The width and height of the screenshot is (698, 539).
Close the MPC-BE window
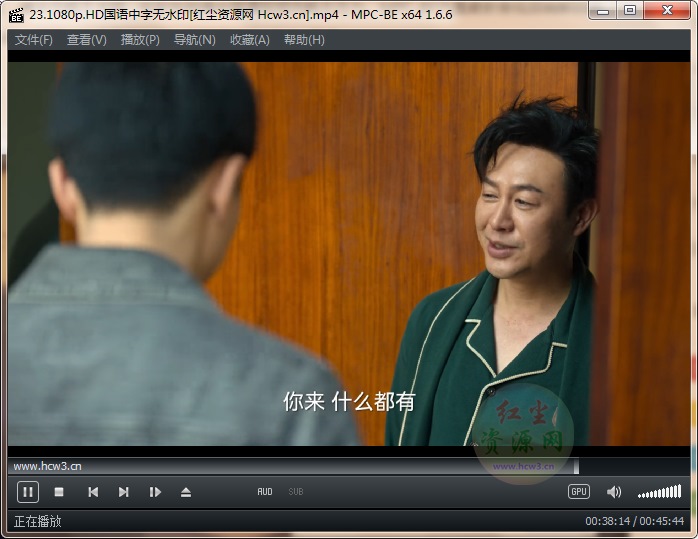pyautogui.click(x=667, y=11)
